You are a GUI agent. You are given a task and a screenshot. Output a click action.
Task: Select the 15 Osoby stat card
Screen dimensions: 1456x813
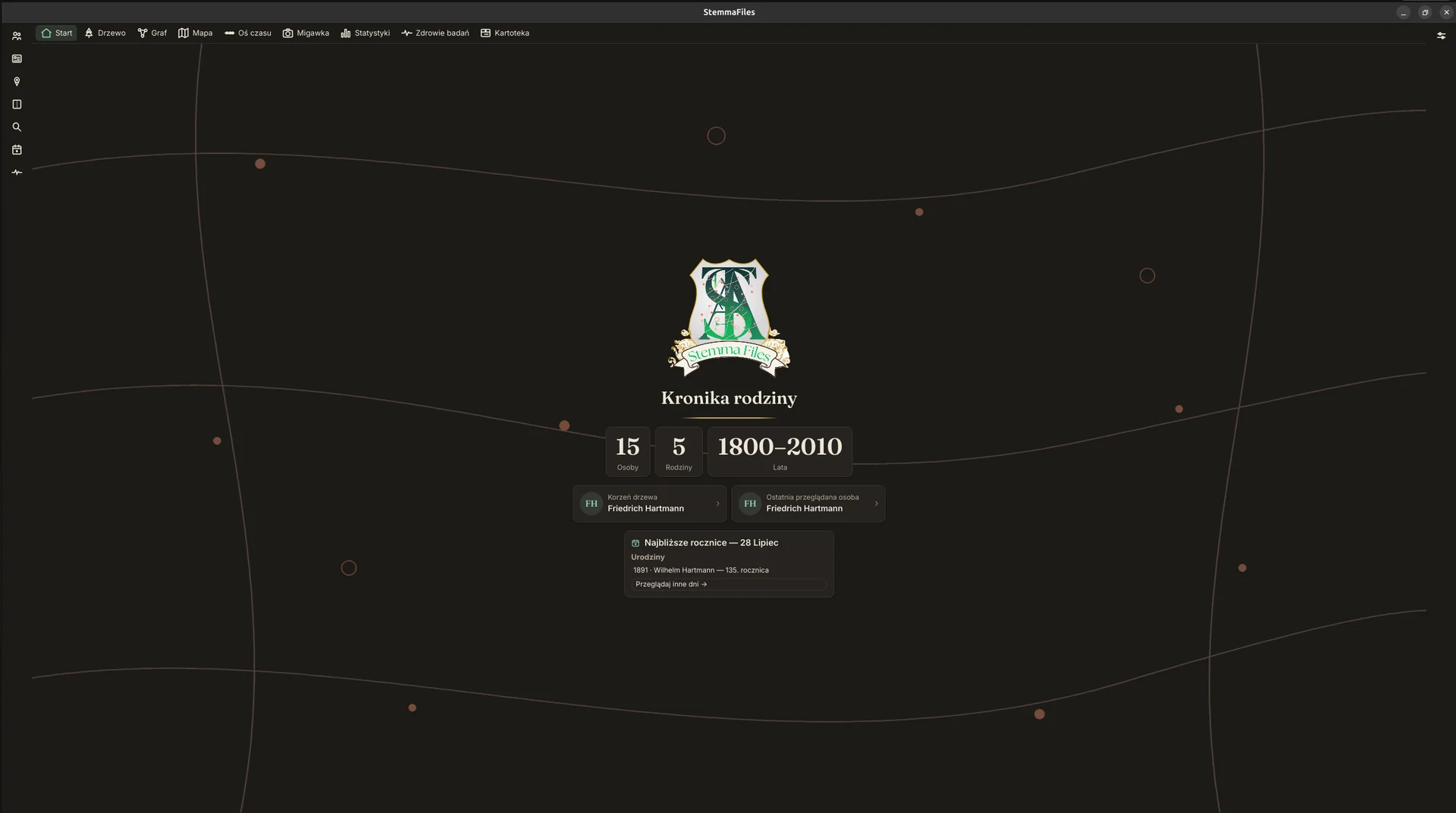[x=628, y=451]
